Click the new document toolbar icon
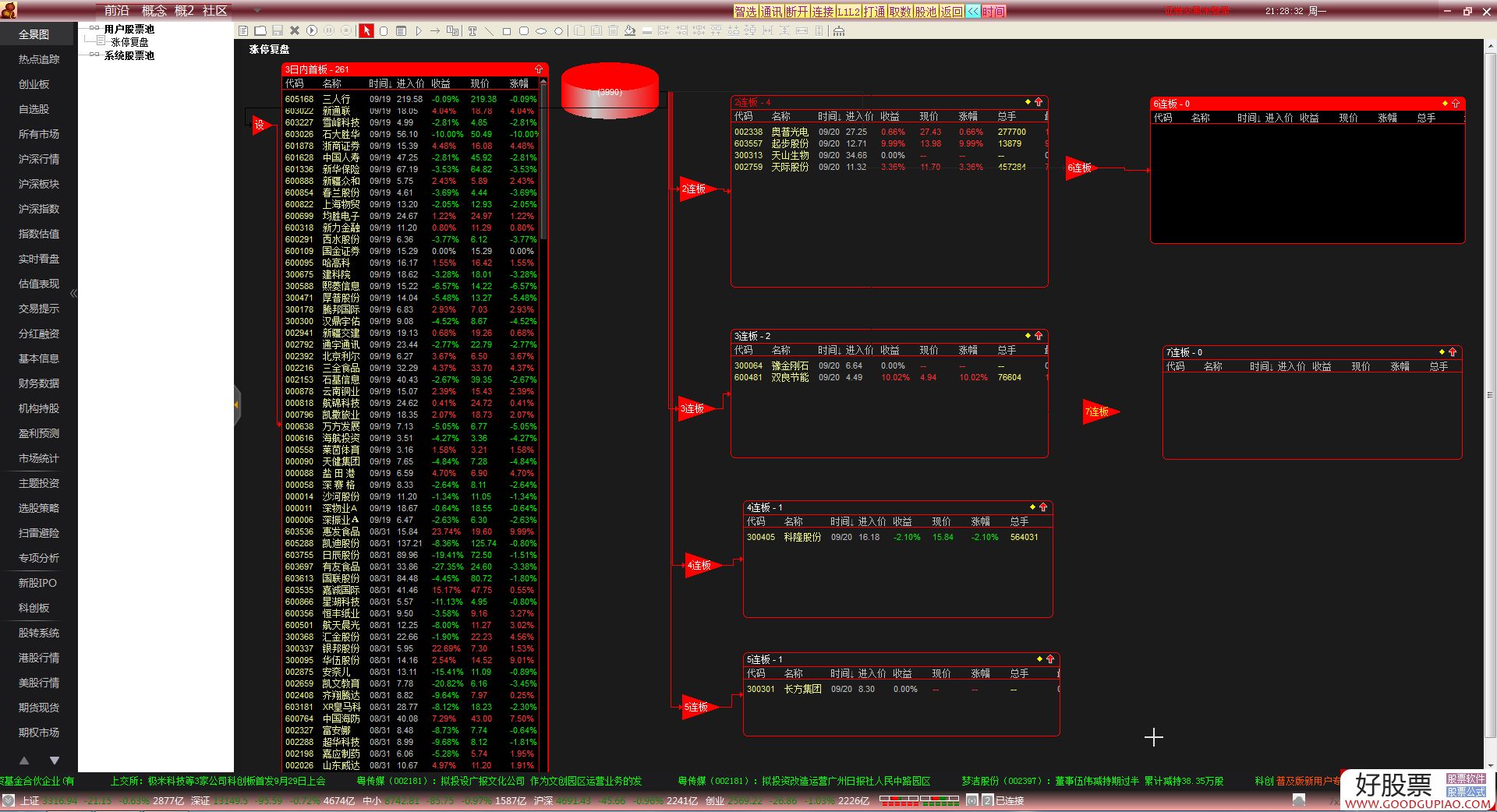 (x=243, y=30)
